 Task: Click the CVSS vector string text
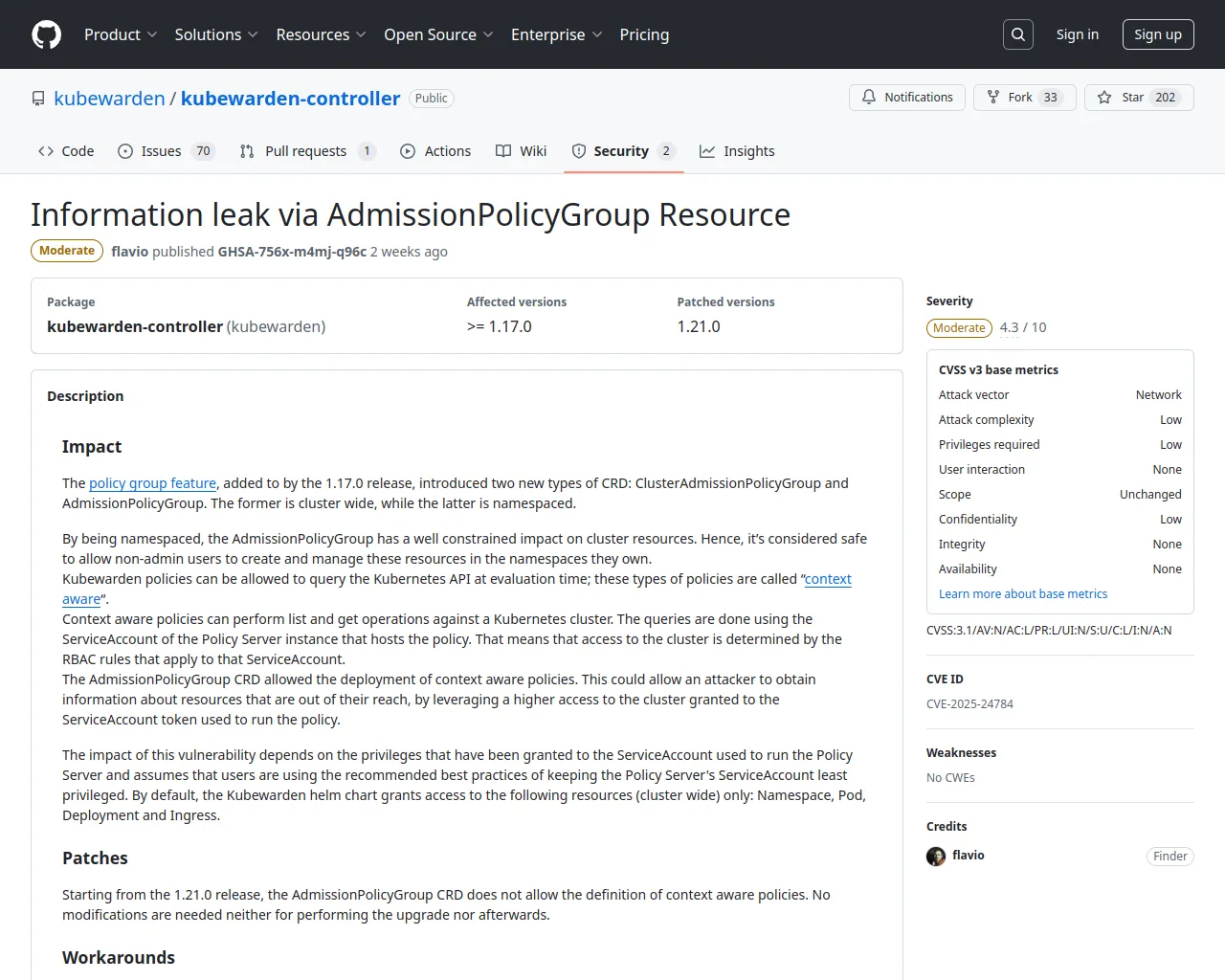pos(1049,631)
